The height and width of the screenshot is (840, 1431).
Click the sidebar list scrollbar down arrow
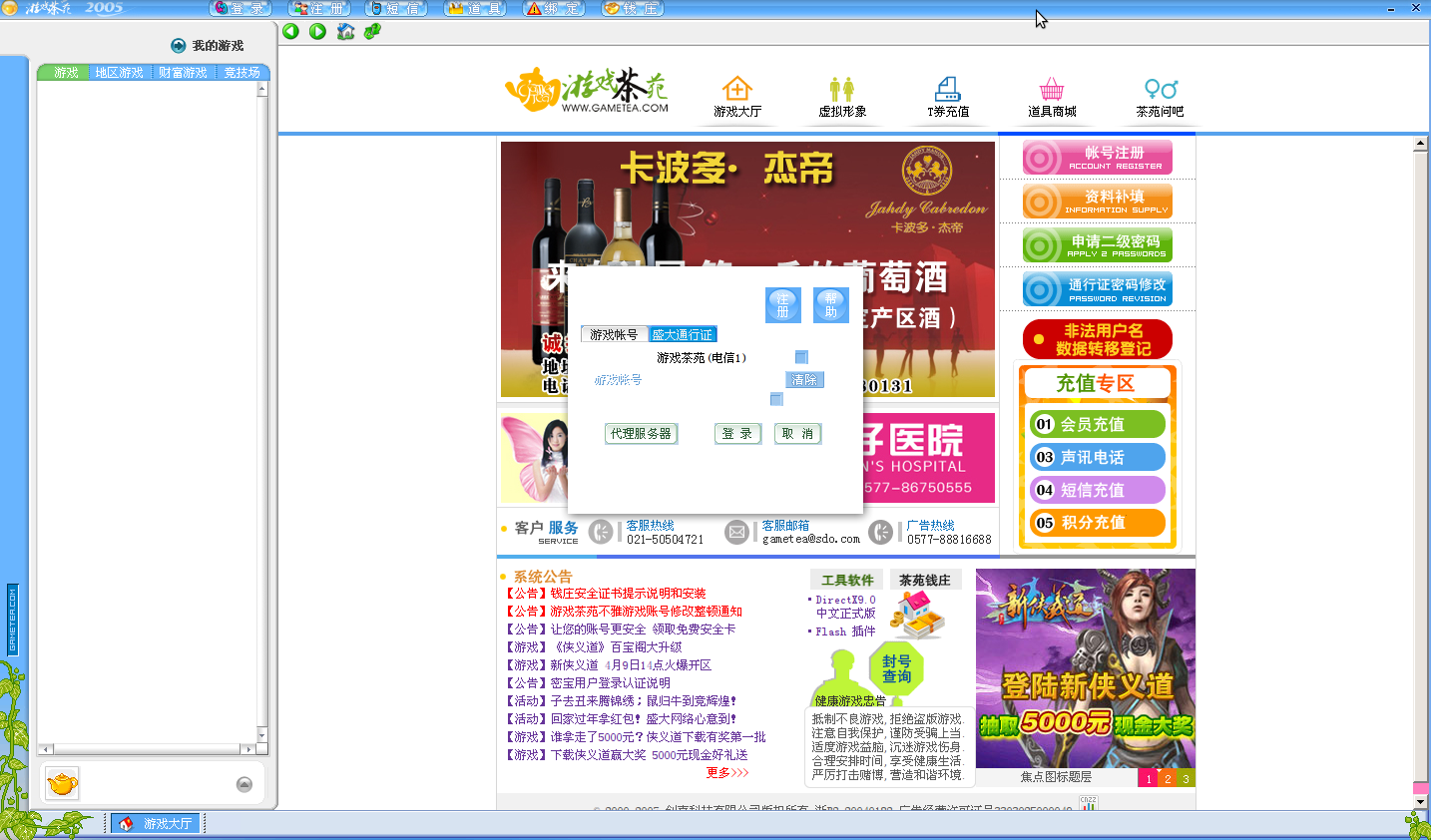(262, 735)
